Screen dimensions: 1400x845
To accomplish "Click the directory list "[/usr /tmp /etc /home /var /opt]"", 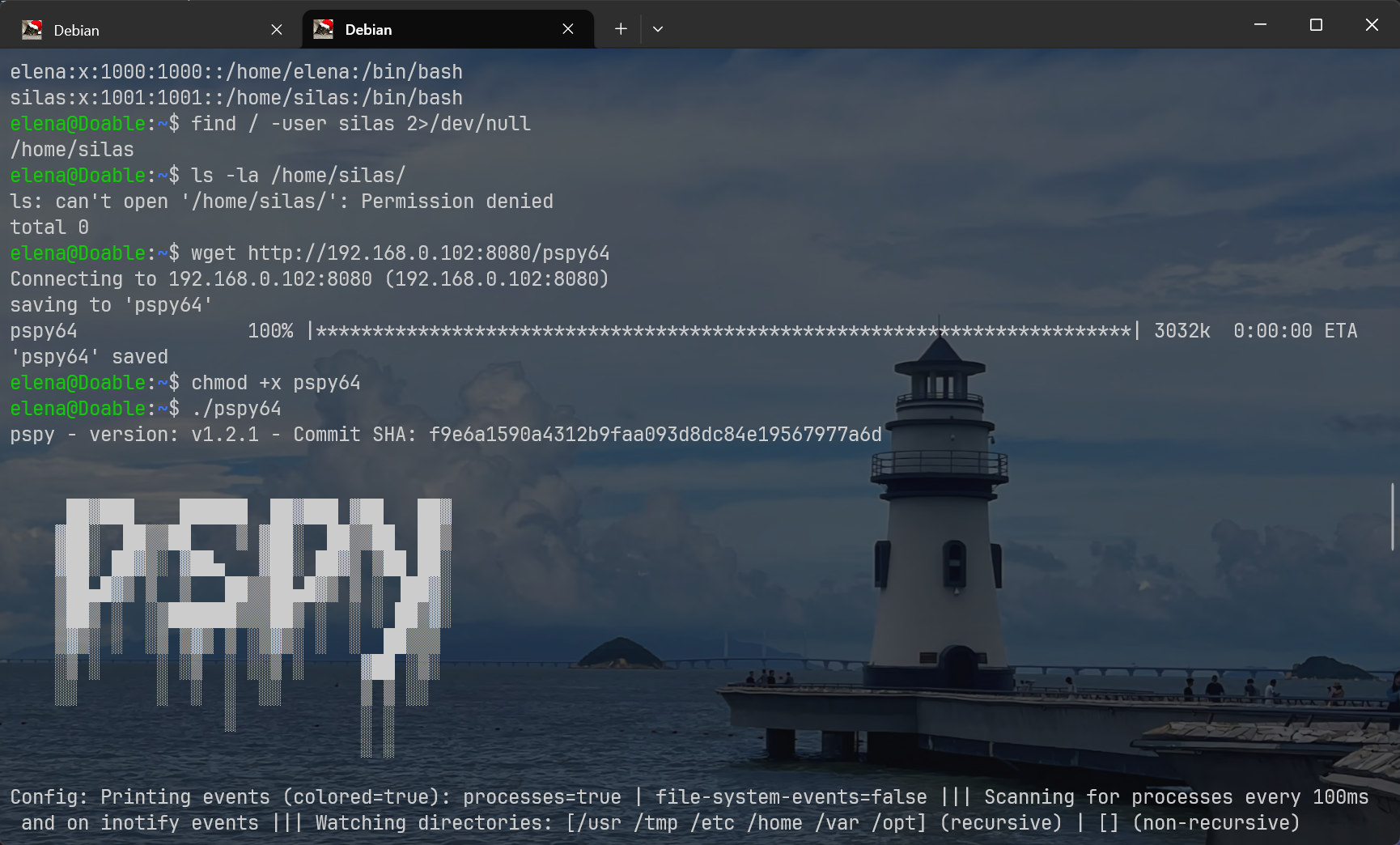I will click(x=746, y=823).
